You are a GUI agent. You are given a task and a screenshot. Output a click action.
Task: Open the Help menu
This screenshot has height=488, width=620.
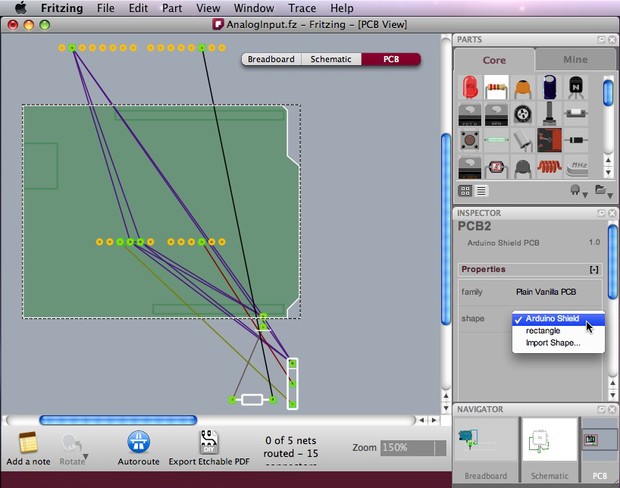pyautogui.click(x=342, y=8)
